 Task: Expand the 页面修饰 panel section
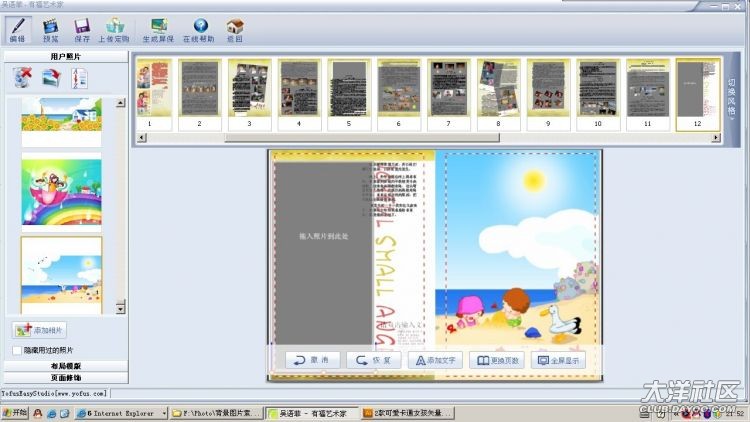click(68, 378)
